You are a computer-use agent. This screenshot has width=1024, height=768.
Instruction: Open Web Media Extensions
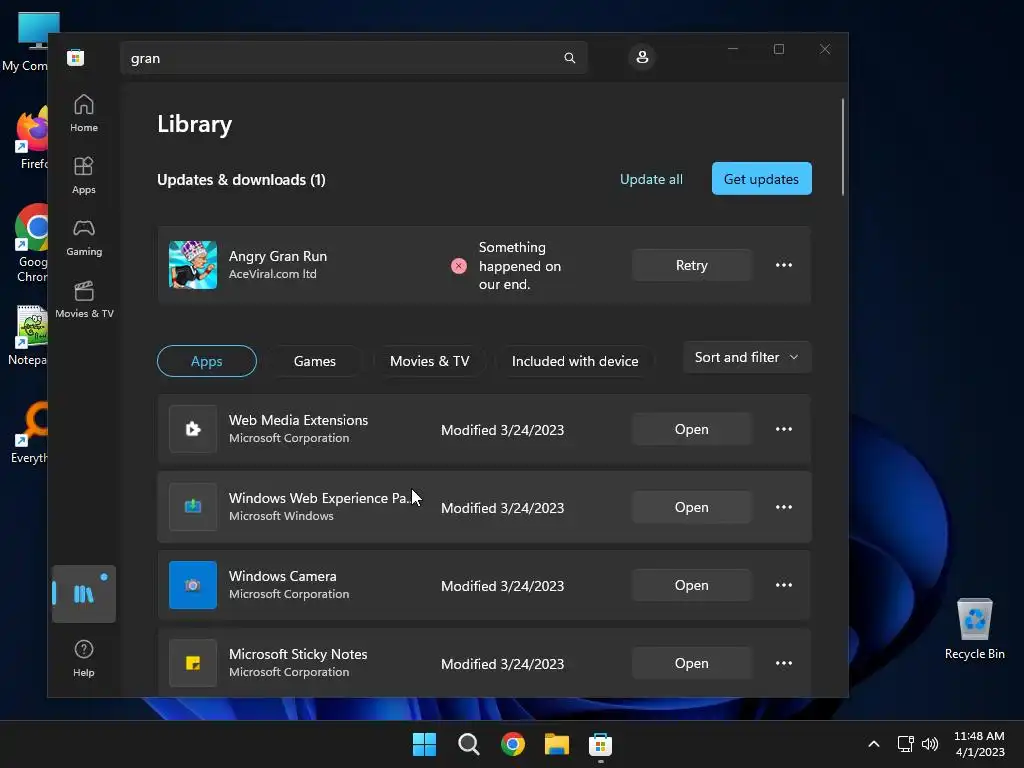692,429
